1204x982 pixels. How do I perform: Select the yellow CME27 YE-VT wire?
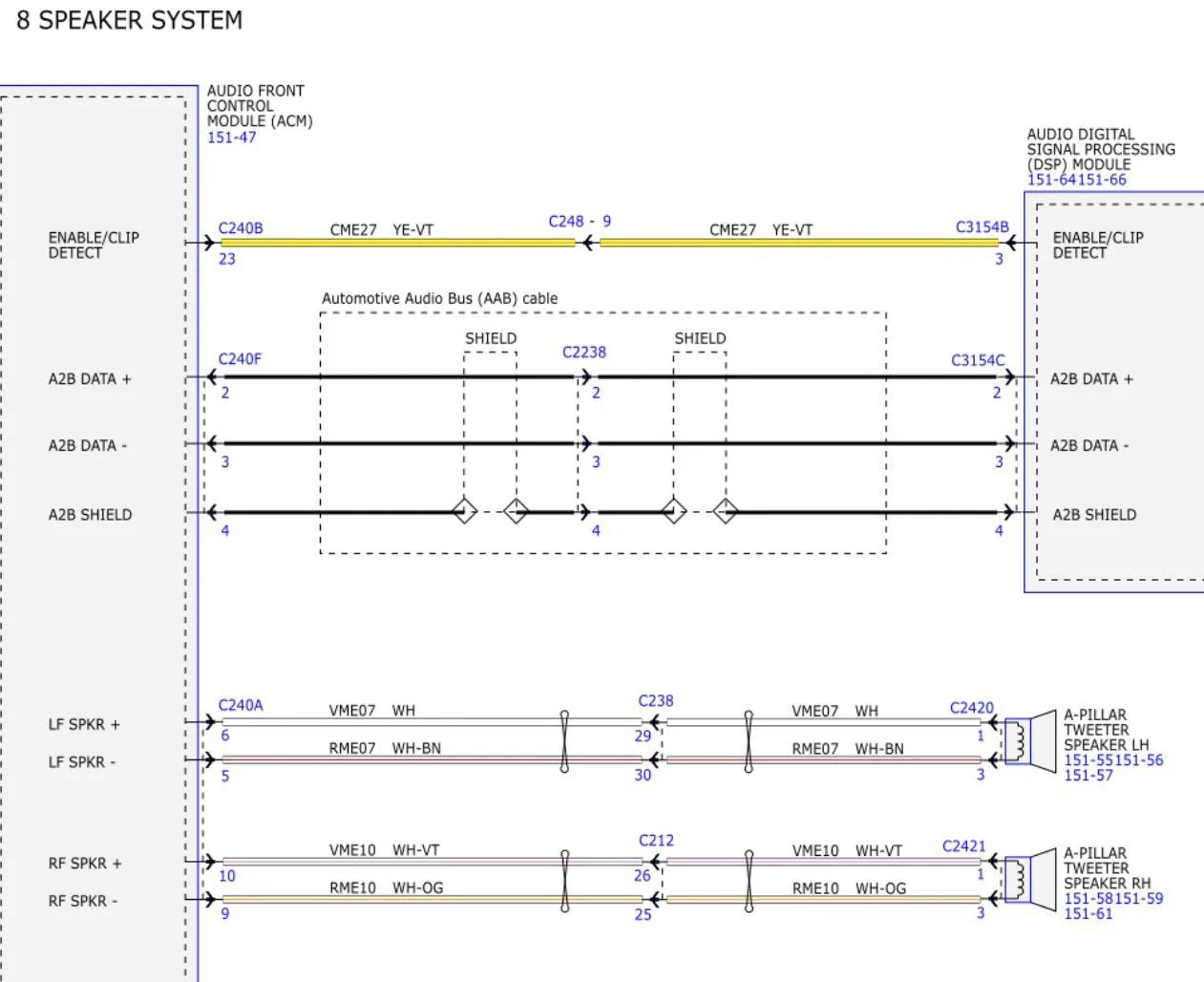click(x=401, y=243)
